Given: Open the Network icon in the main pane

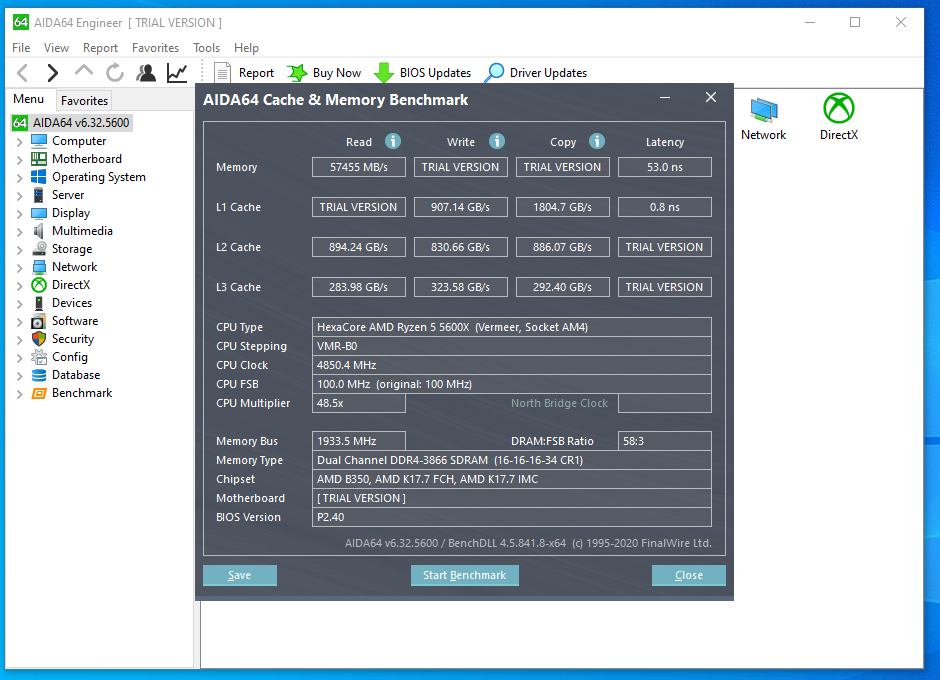Looking at the screenshot, I should (763, 110).
